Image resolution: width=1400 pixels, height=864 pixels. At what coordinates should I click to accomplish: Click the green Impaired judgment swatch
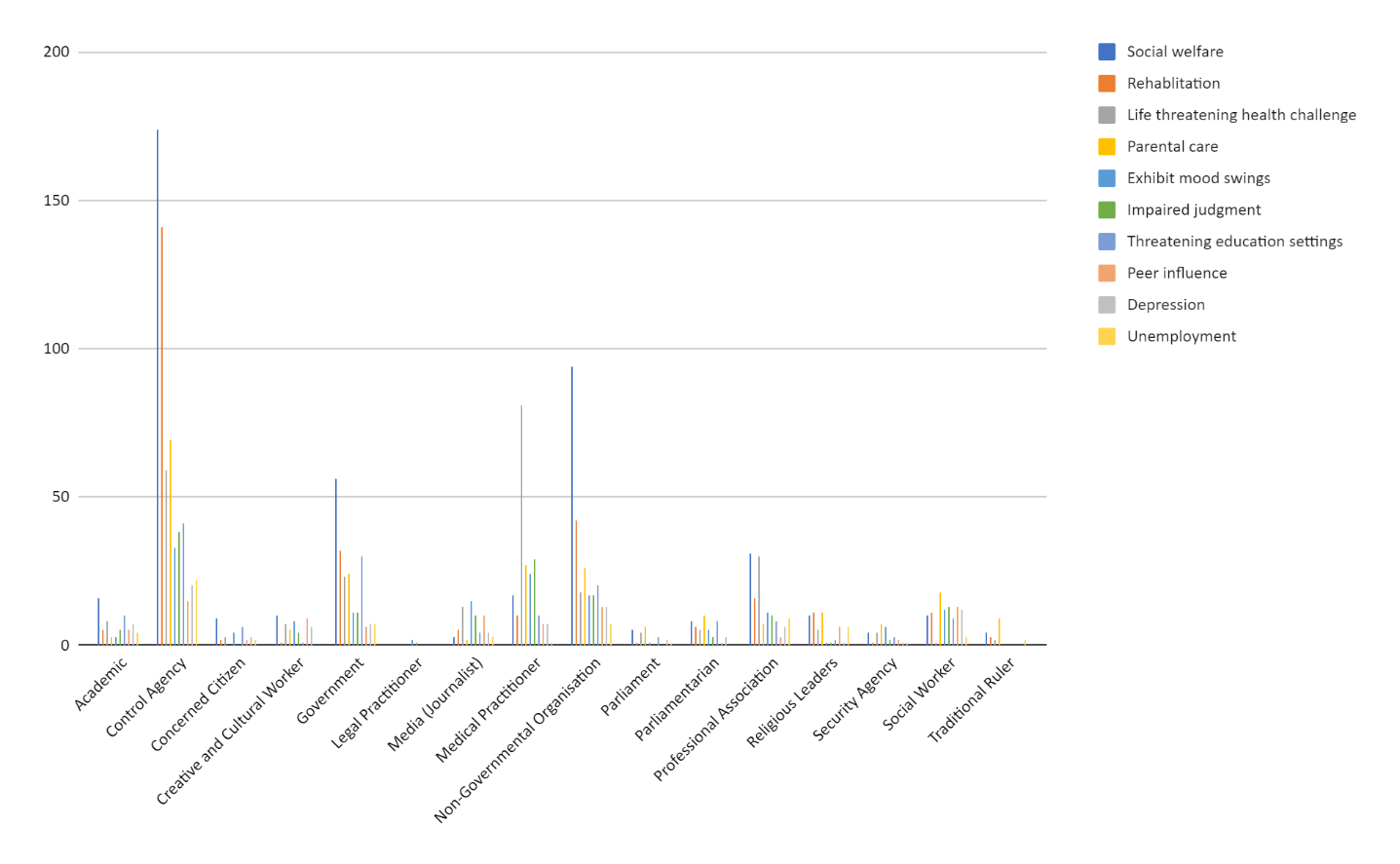(x=1107, y=210)
